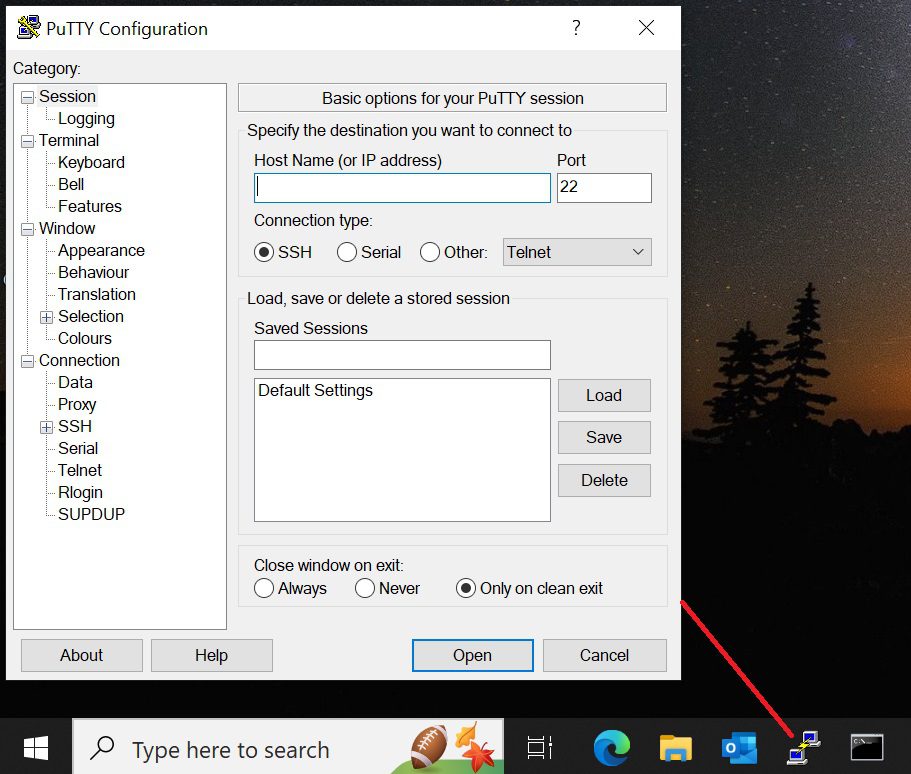911x774 pixels.
Task: Open the Telnet protocol dropdown
Action: pyautogui.click(x=577, y=252)
